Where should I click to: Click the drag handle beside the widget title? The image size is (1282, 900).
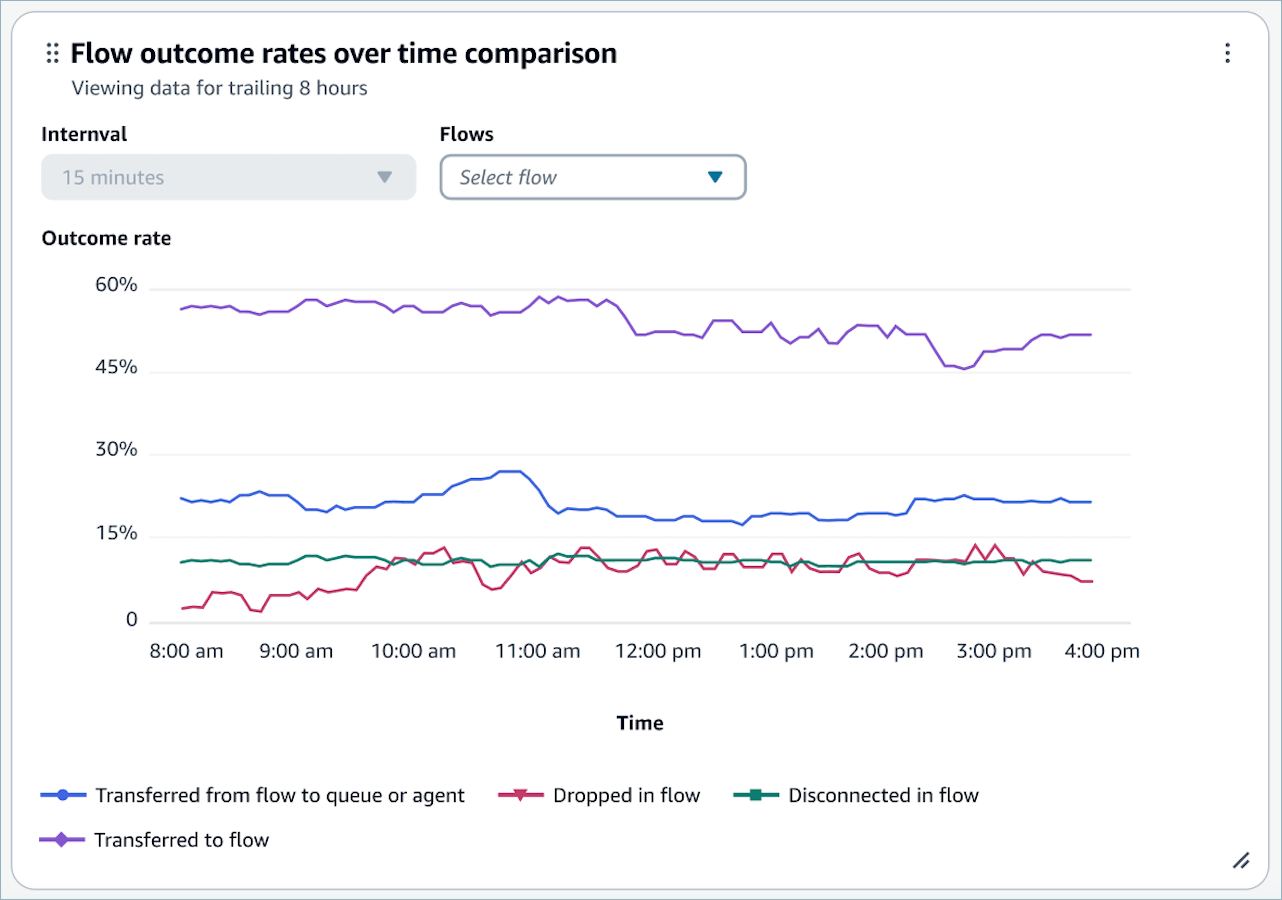pos(52,53)
